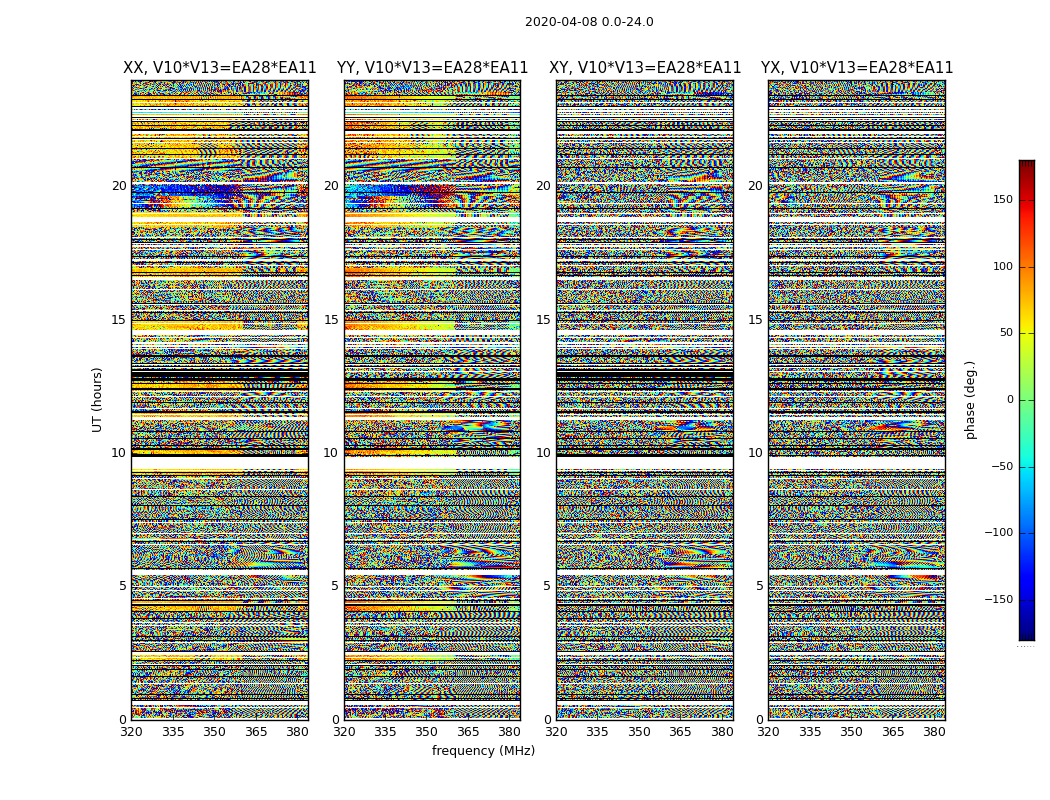1050x800 pixels.
Task: Click inside the XY phase waterfall plot
Action: (645, 400)
